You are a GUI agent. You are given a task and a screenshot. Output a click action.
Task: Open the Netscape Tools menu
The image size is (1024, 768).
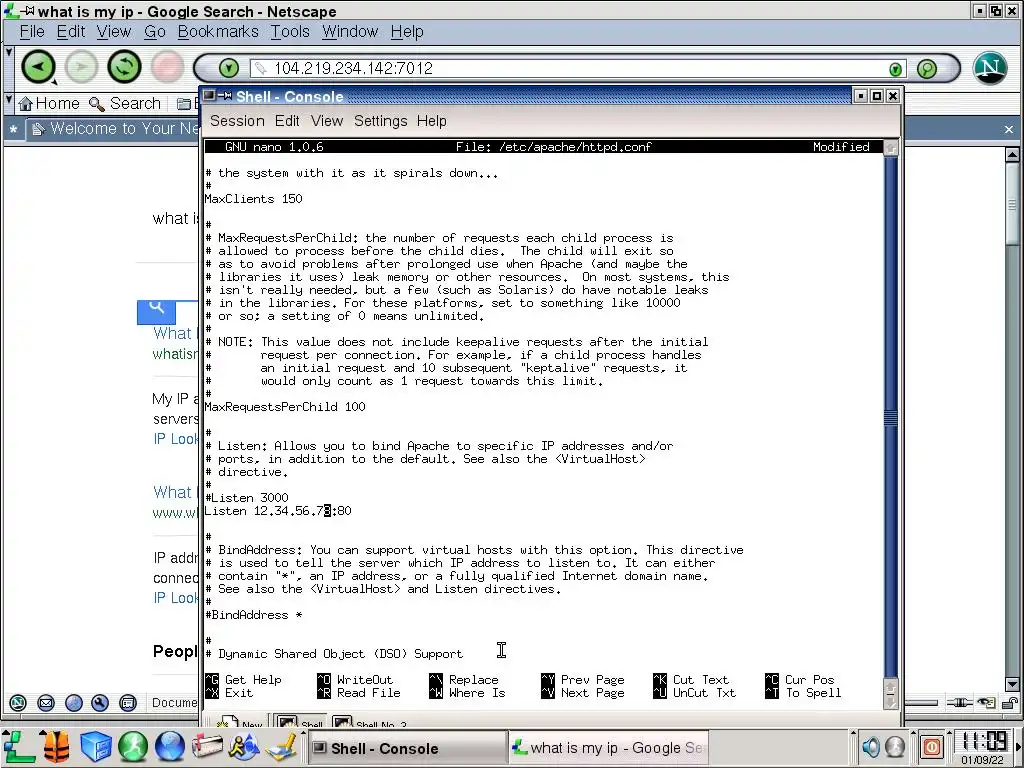pyautogui.click(x=290, y=31)
